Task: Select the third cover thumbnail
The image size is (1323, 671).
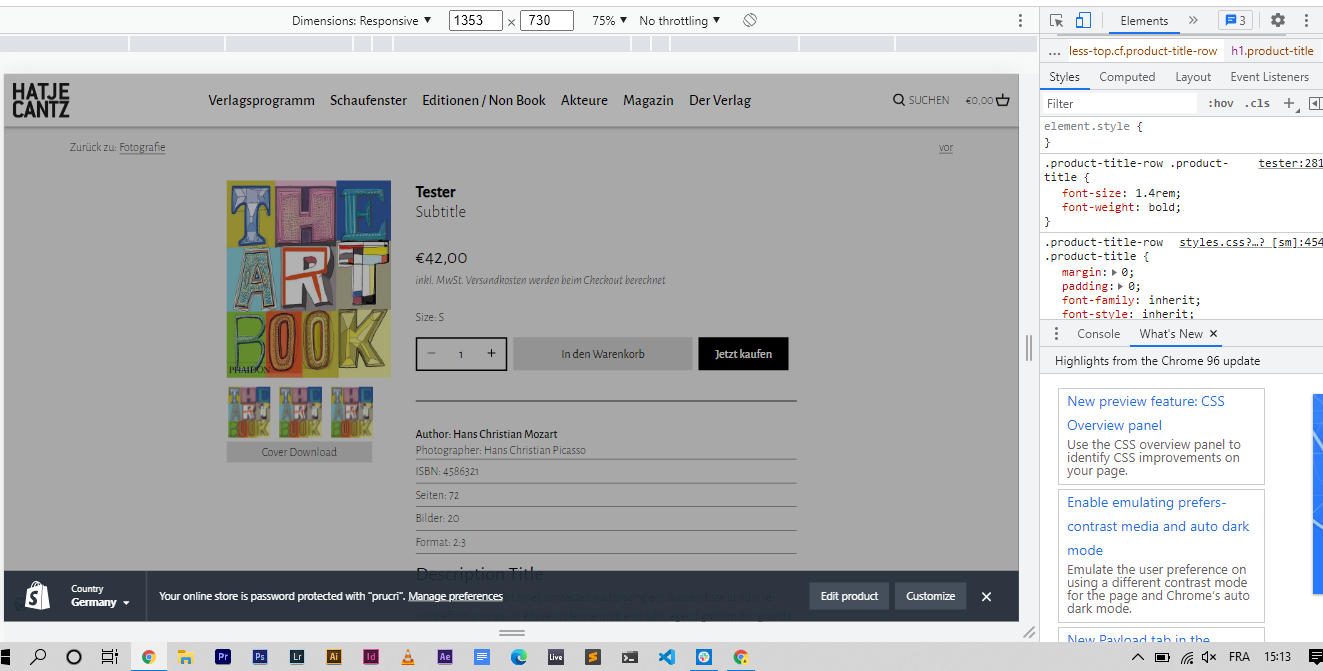Action: [x=352, y=412]
